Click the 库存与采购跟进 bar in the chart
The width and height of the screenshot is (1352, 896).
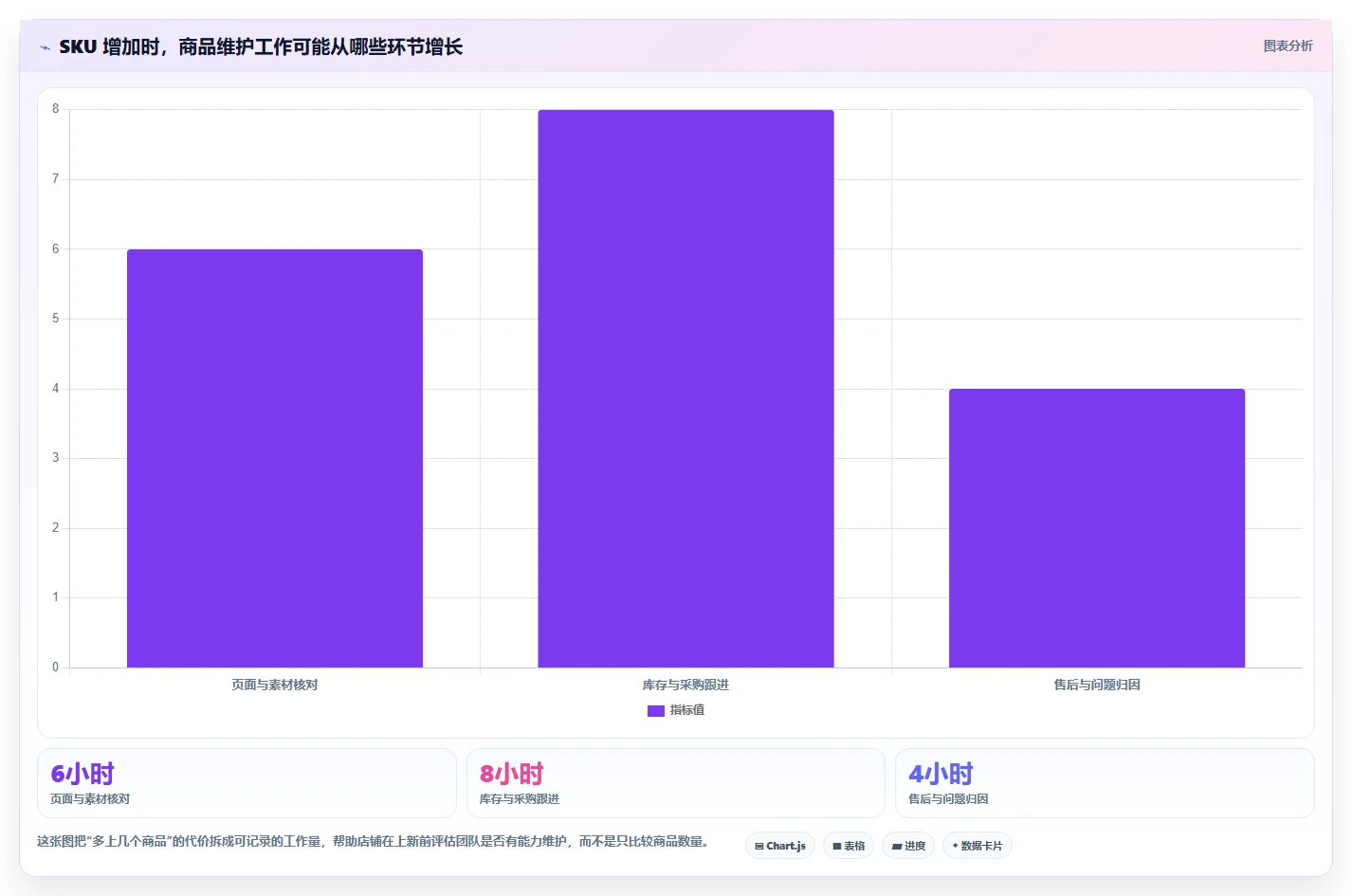click(x=685, y=389)
